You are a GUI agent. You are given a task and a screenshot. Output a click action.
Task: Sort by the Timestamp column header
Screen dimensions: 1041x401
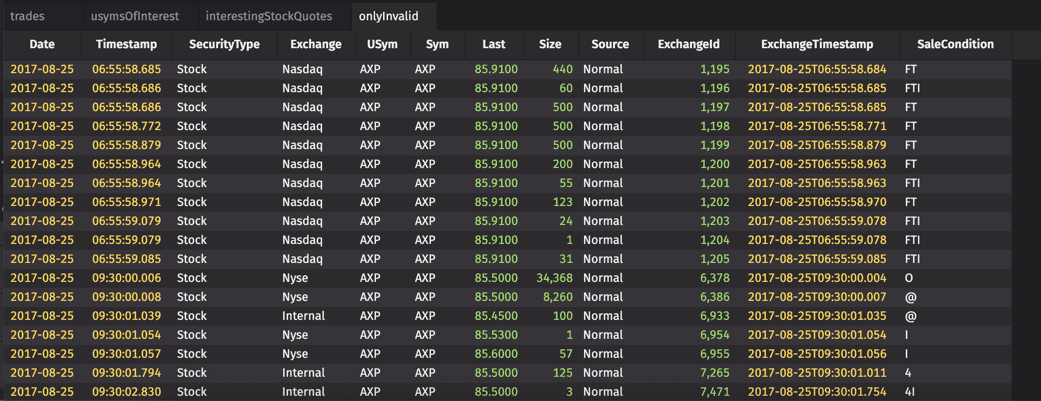pos(126,44)
